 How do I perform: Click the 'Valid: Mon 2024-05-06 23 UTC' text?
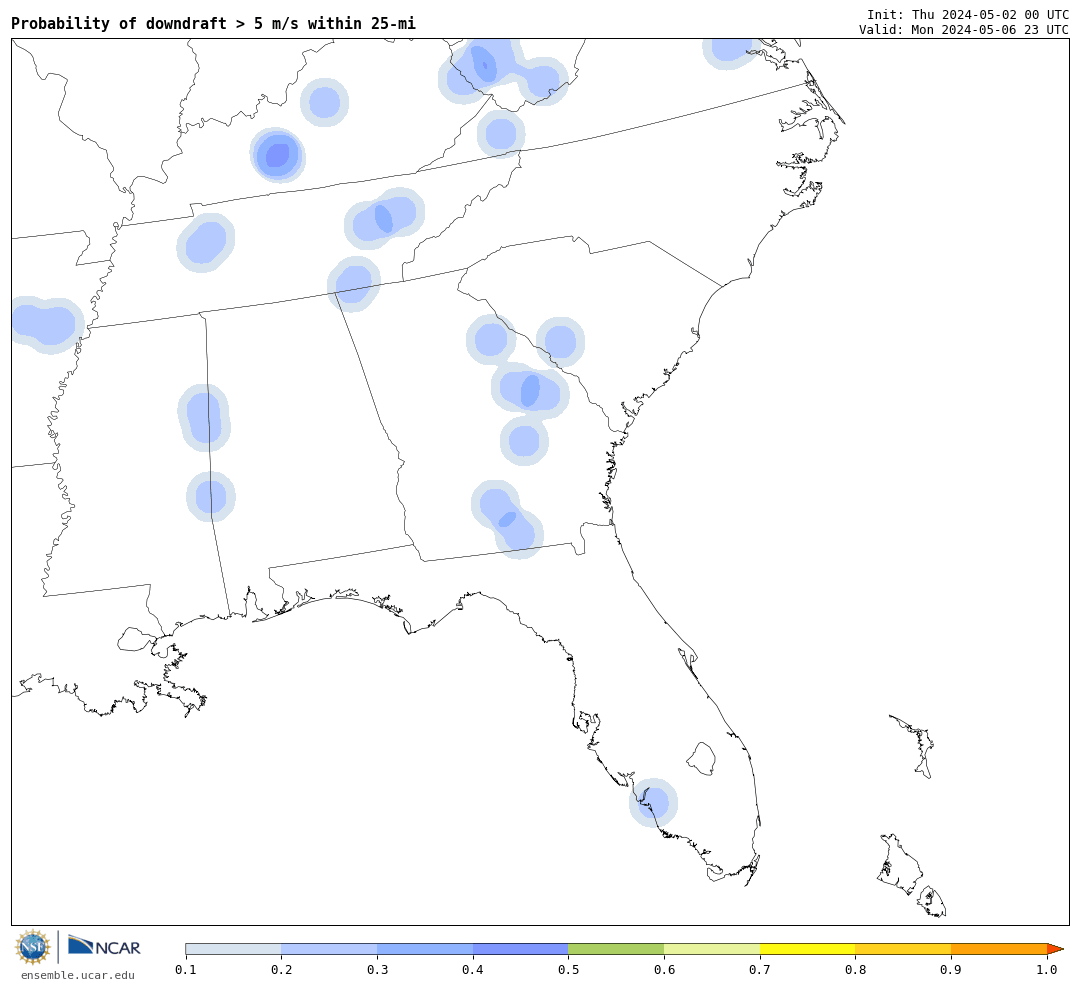[x=964, y=30]
